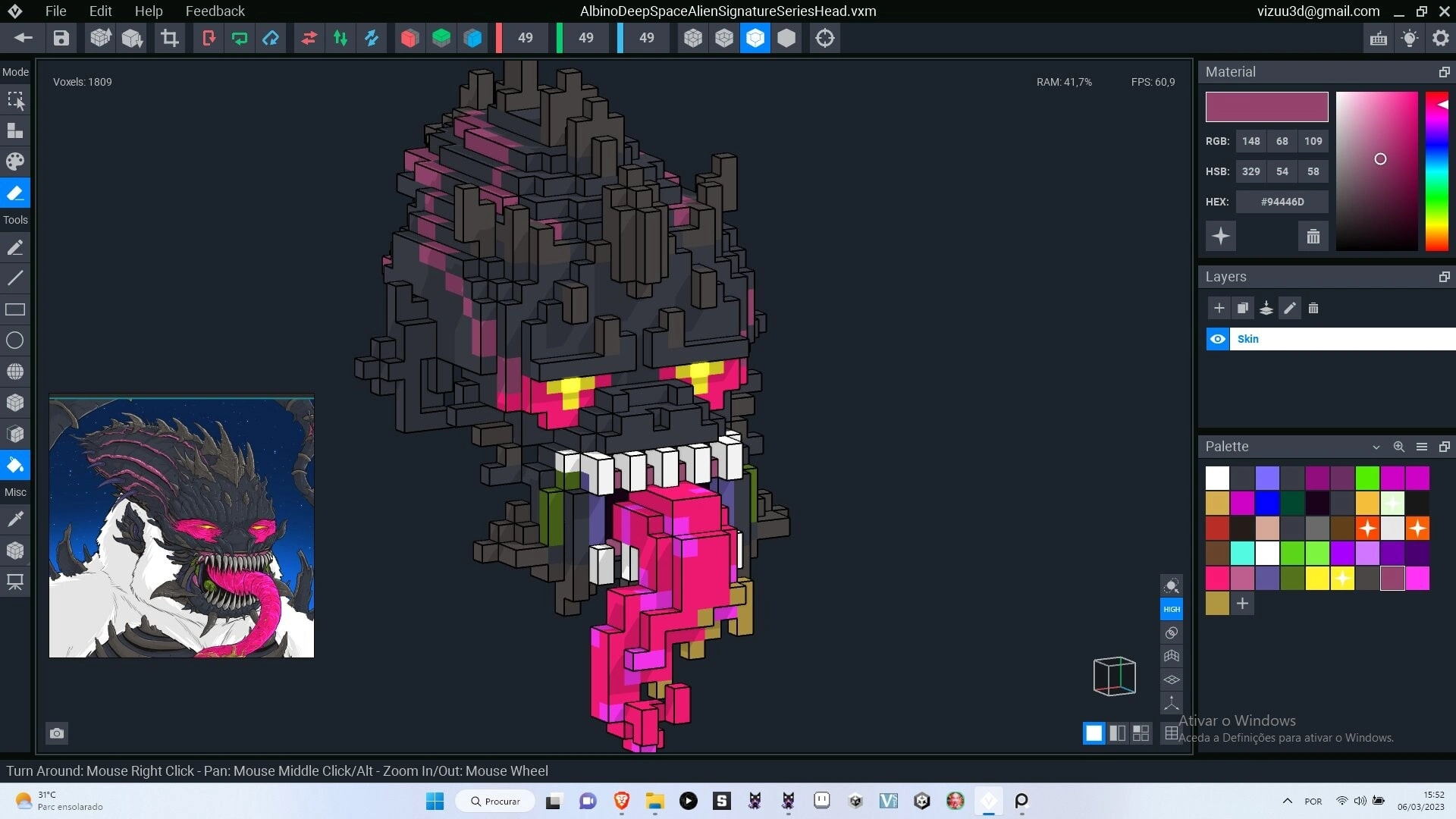Select the eyedropper color picker tool
This screenshot has width=1456, height=819.
(x=15, y=519)
